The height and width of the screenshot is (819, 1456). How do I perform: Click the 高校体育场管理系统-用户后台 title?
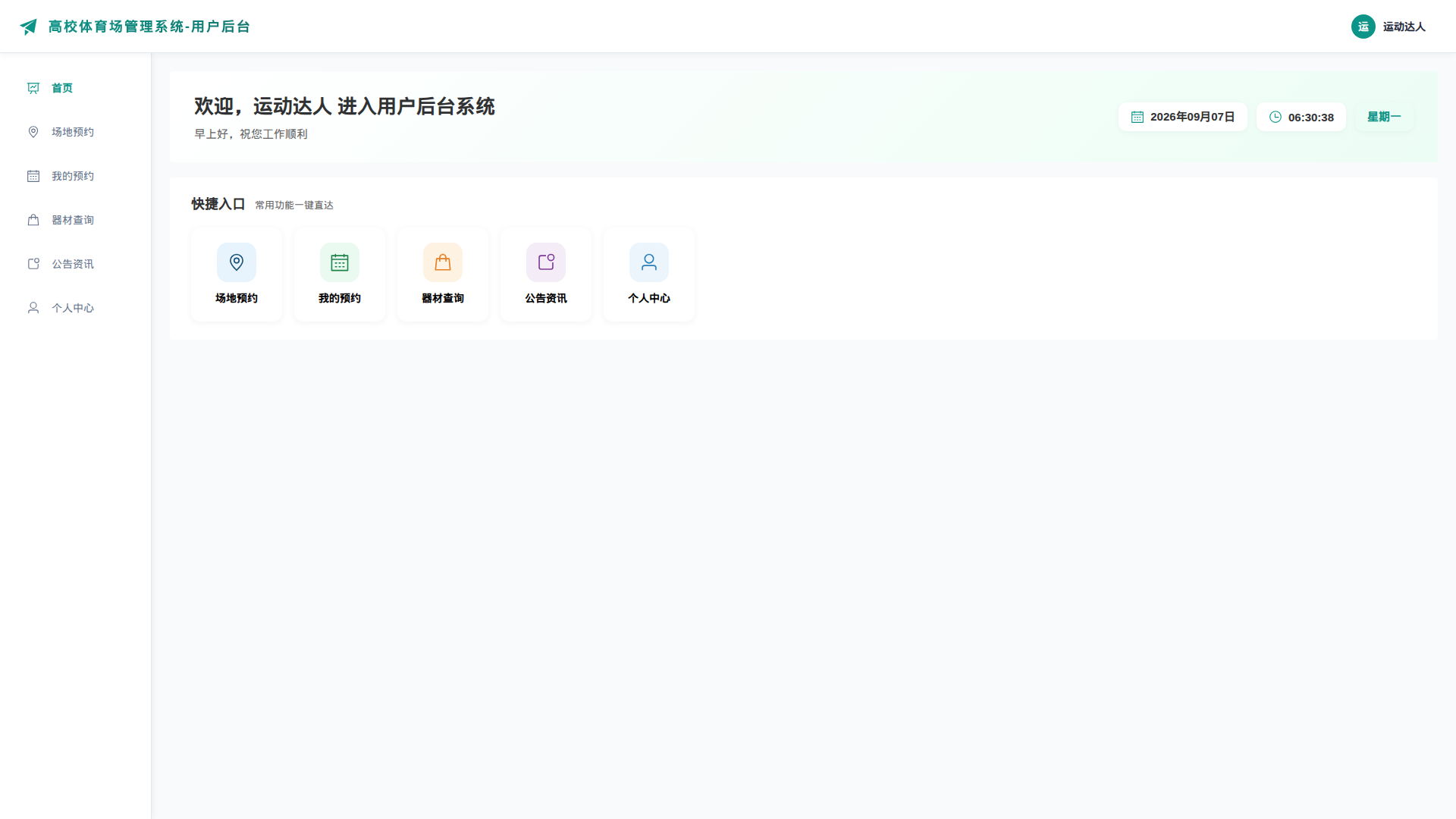[149, 27]
